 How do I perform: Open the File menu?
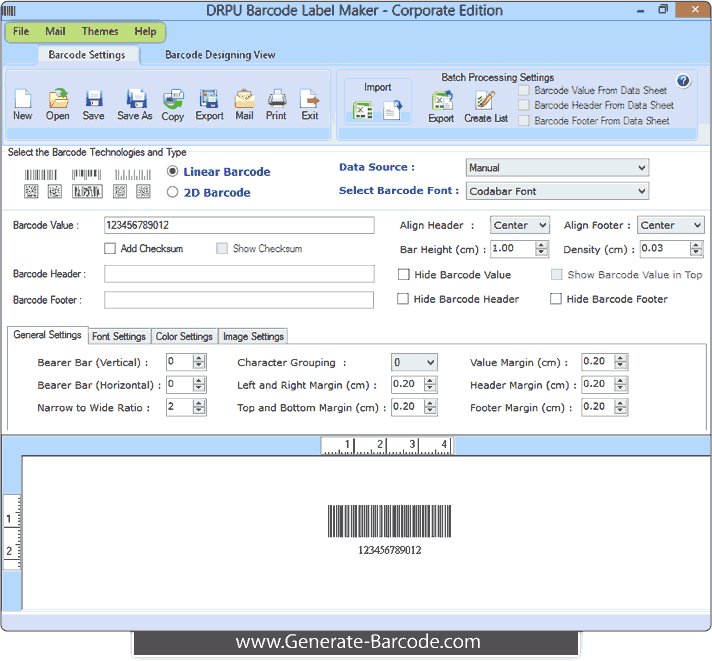coord(21,31)
